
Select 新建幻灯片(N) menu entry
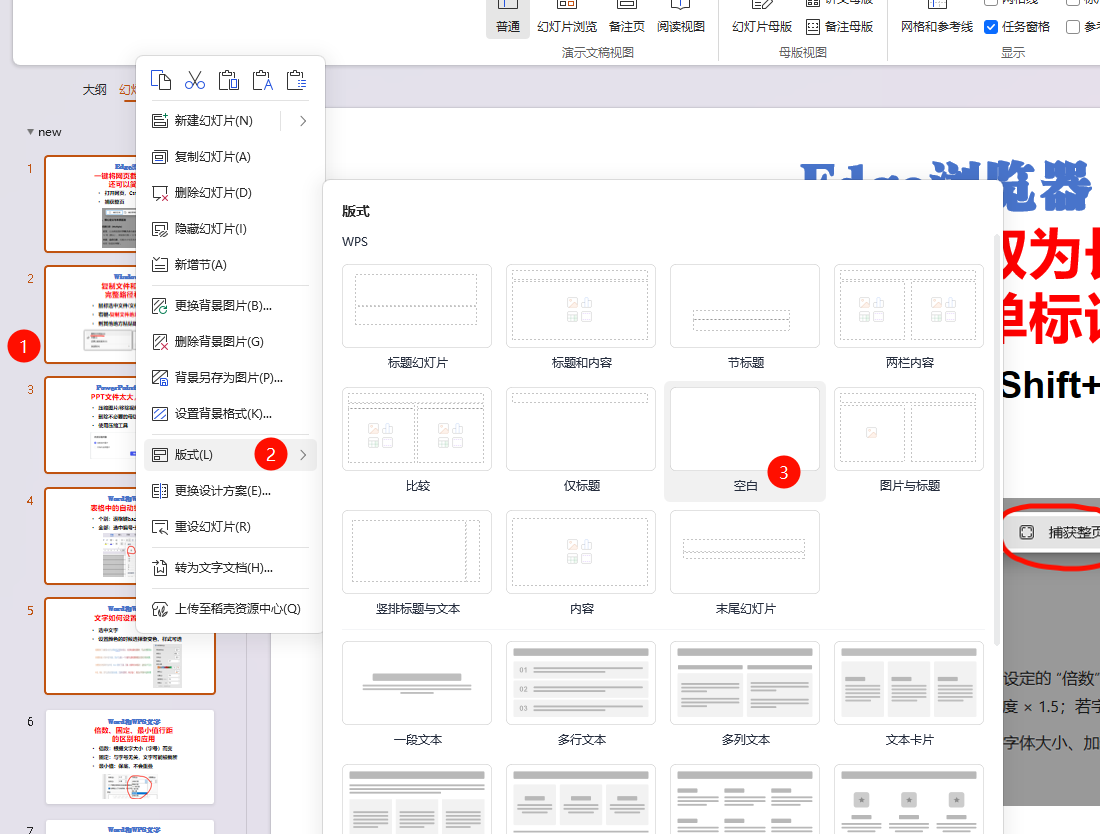click(x=212, y=121)
